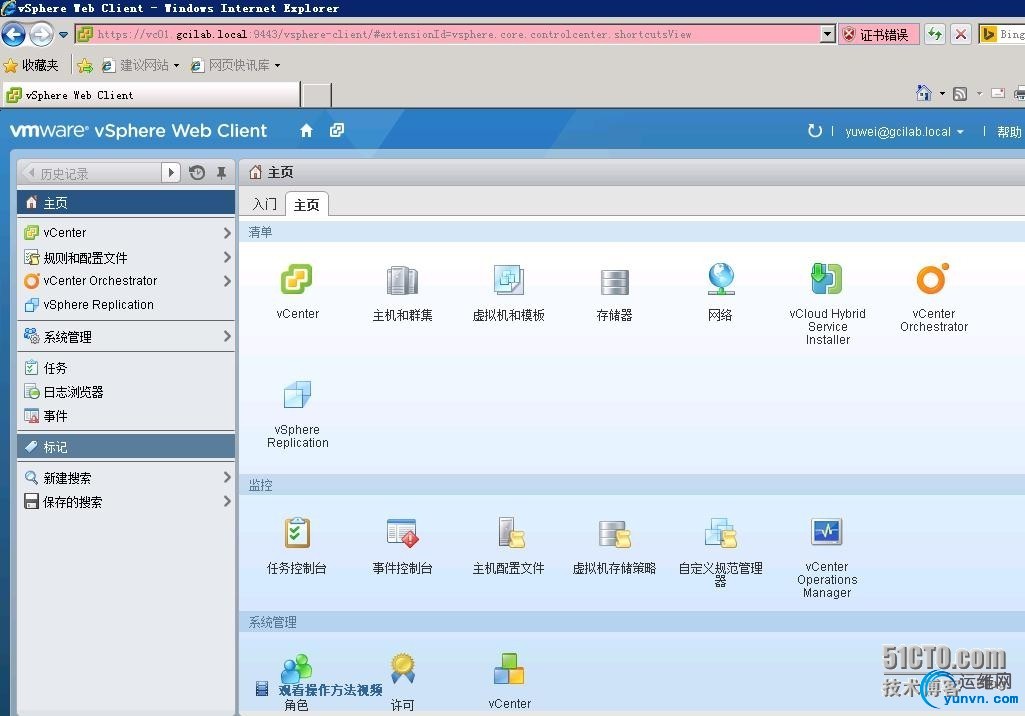The image size is (1025, 716).
Task: Click the browser stop (X) button
Action: click(961, 34)
